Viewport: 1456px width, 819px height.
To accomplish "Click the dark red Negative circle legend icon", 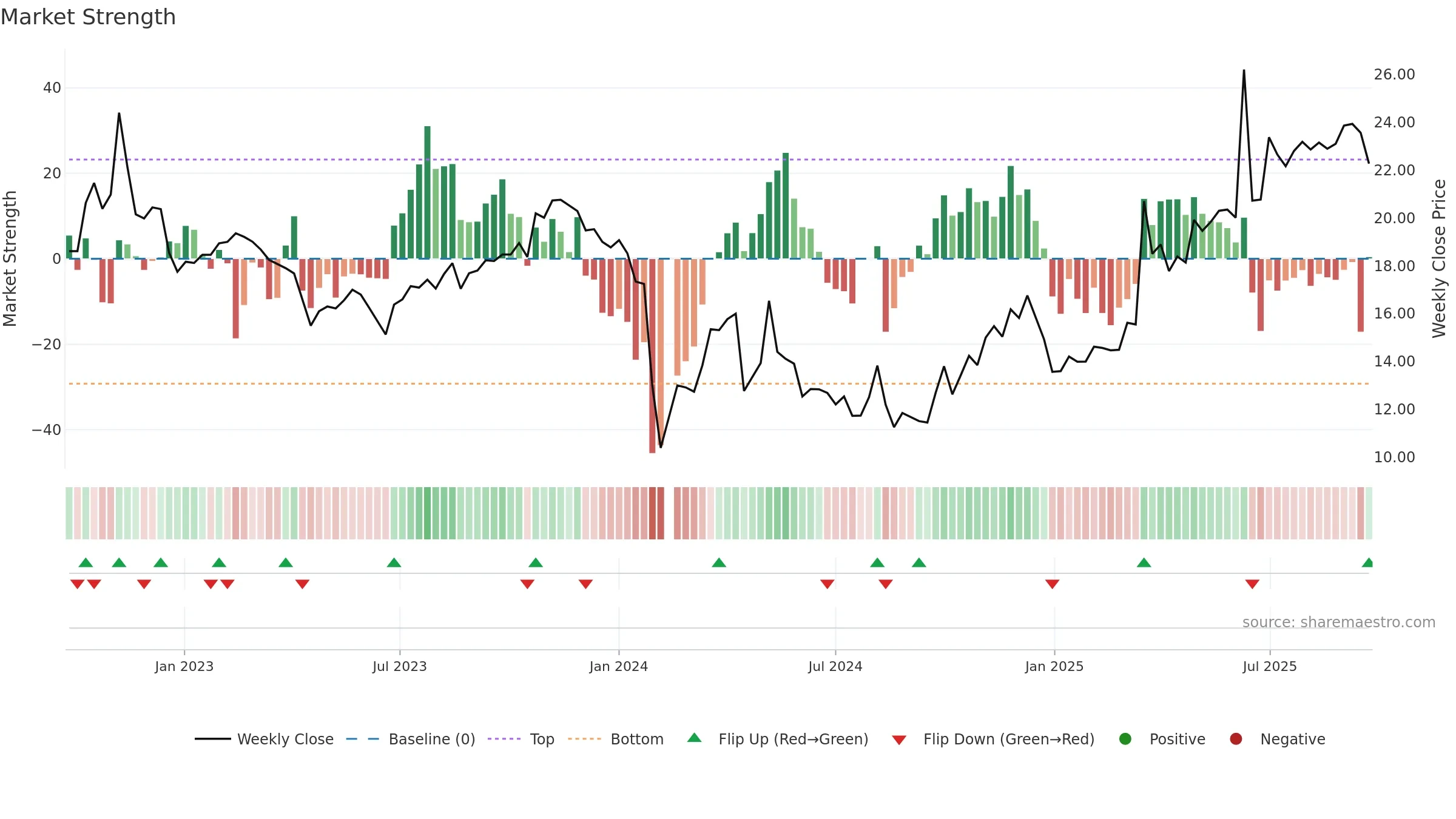I will (1236, 739).
